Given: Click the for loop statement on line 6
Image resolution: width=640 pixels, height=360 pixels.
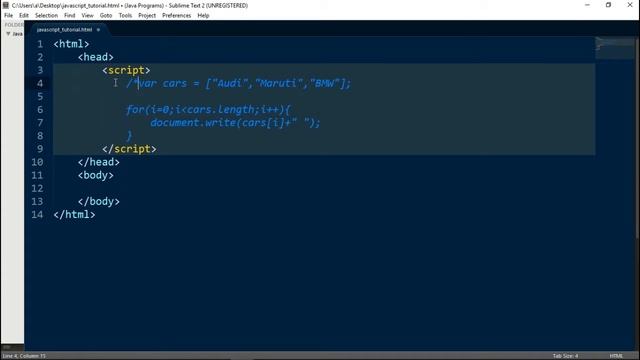Looking at the screenshot, I should [x=208, y=109].
